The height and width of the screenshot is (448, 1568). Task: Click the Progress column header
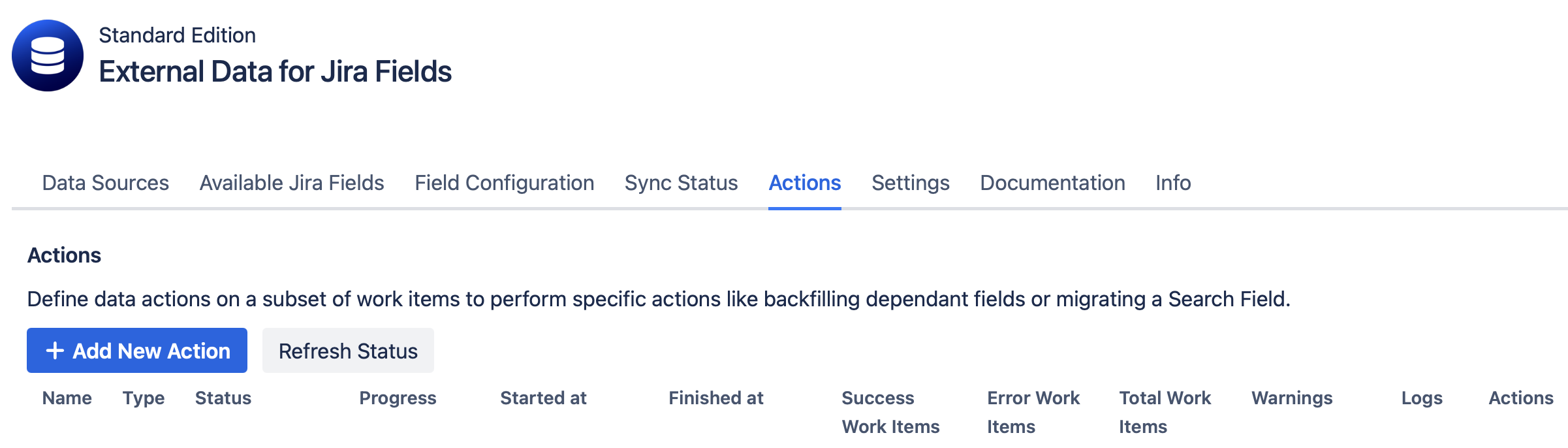pos(398,398)
